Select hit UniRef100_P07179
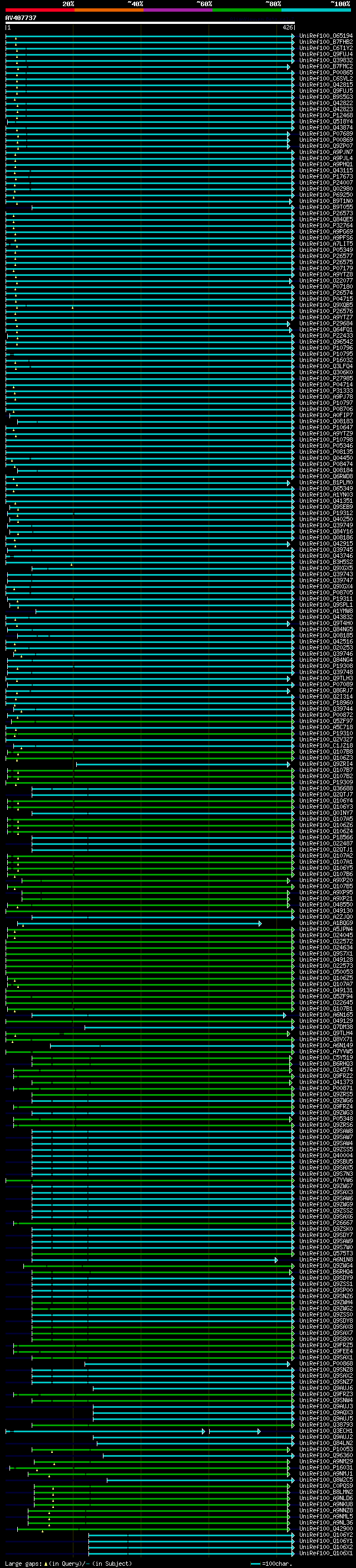356x1568 pixels. 326,269
